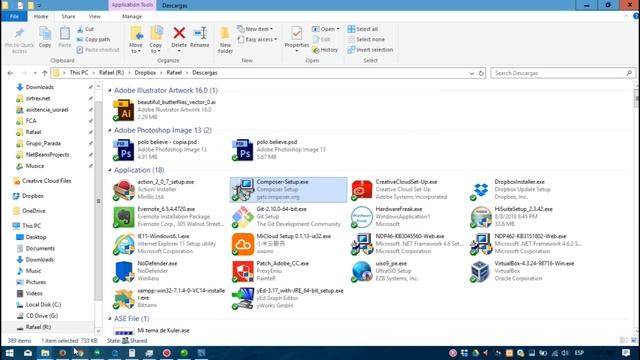This screenshot has width=640, height=360.
Task: Click This PC in the address breadcrumb
Action: 79,73
